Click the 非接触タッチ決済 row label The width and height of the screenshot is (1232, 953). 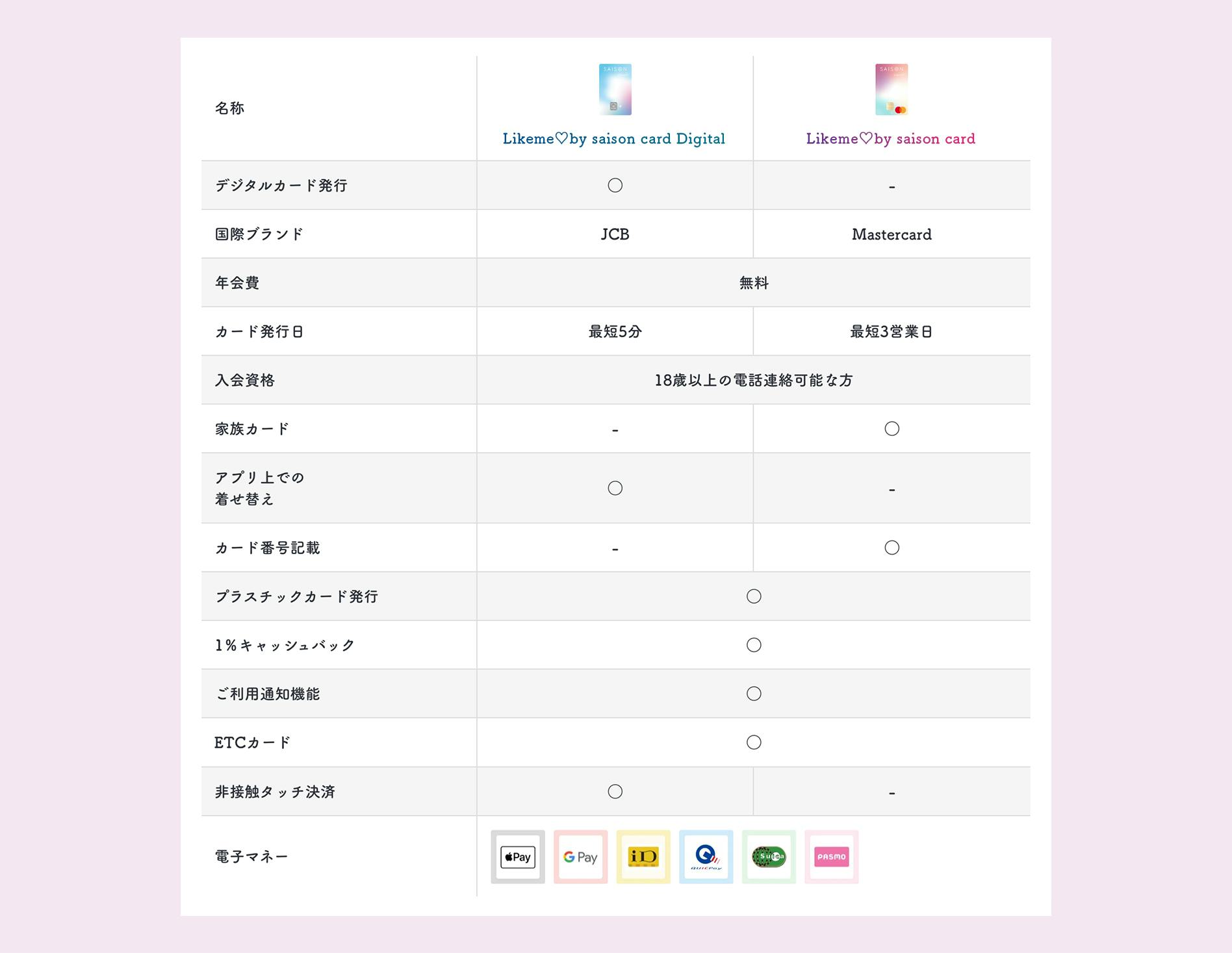[275, 791]
